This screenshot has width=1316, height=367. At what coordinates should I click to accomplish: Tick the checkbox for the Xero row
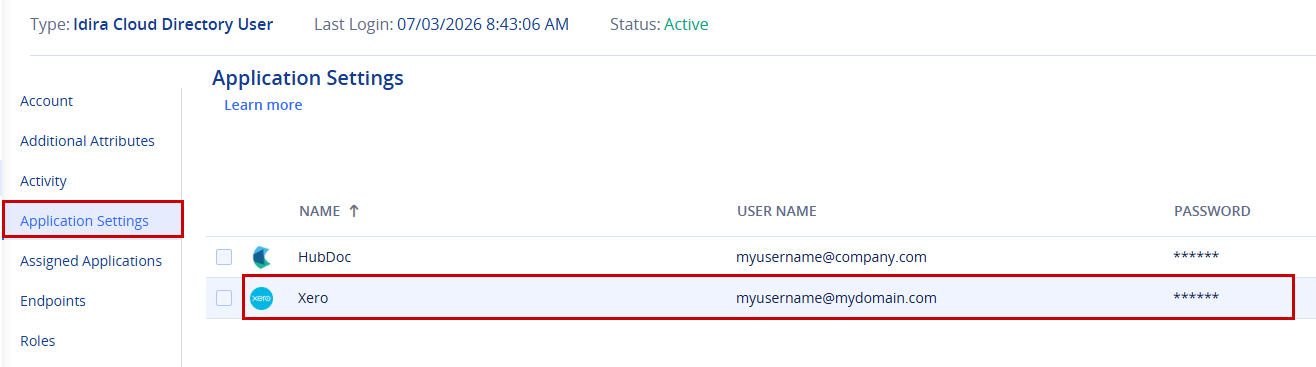click(x=224, y=298)
